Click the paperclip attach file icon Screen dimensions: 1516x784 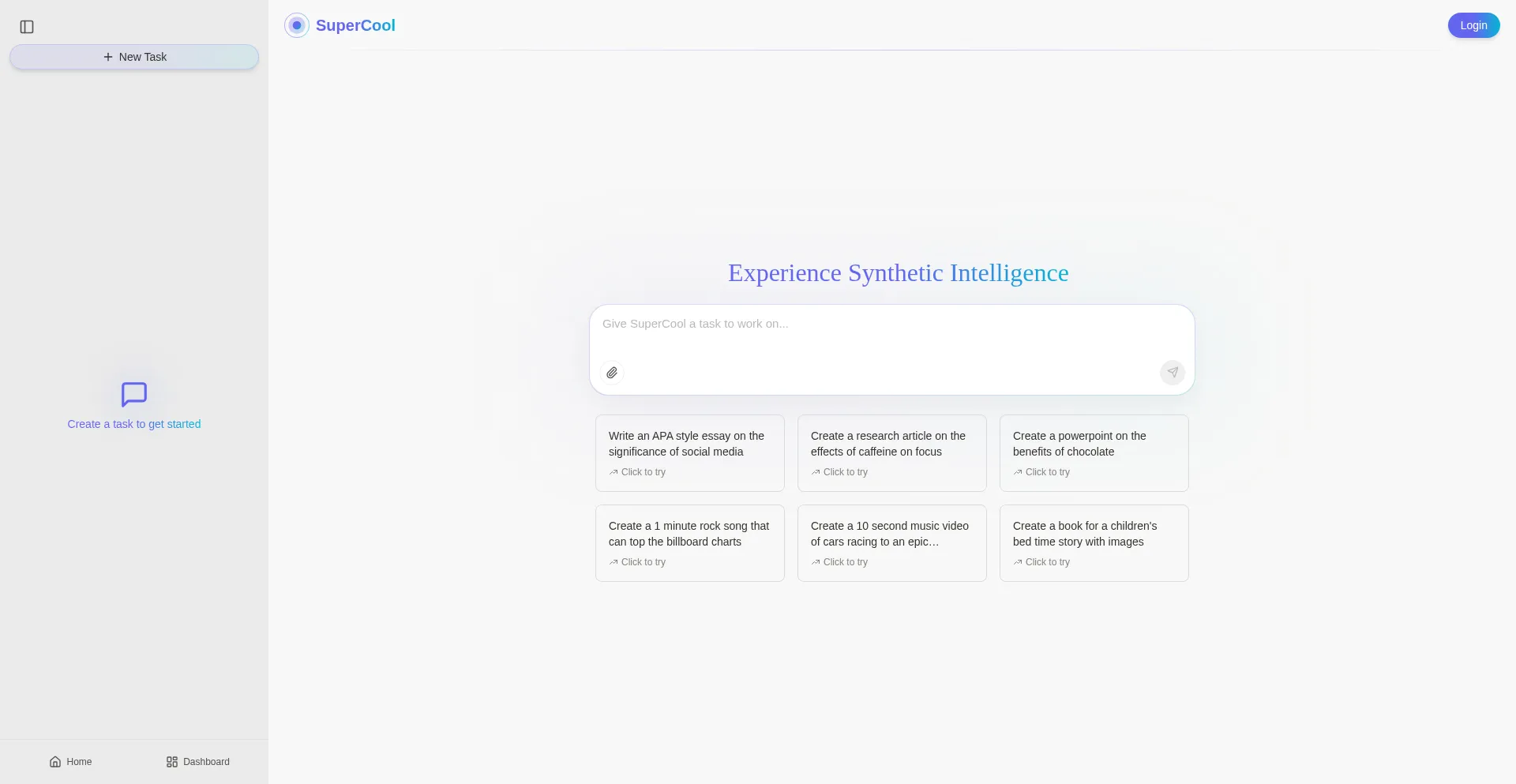612,373
